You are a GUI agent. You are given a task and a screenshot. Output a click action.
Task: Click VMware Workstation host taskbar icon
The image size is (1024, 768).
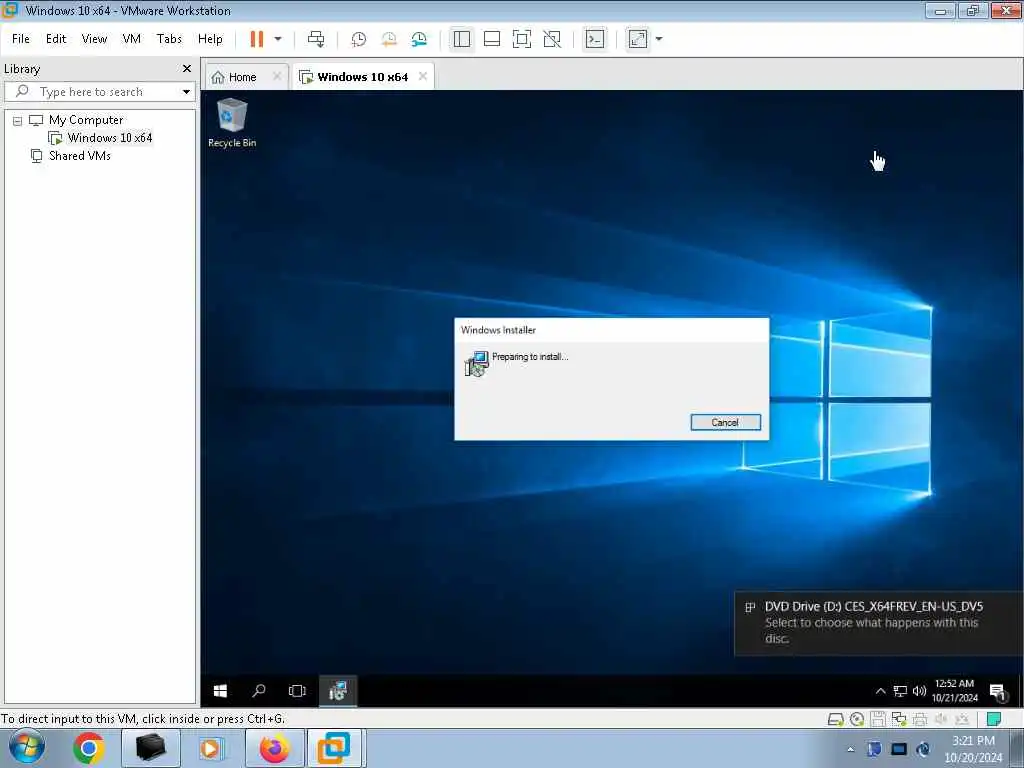(334, 748)
